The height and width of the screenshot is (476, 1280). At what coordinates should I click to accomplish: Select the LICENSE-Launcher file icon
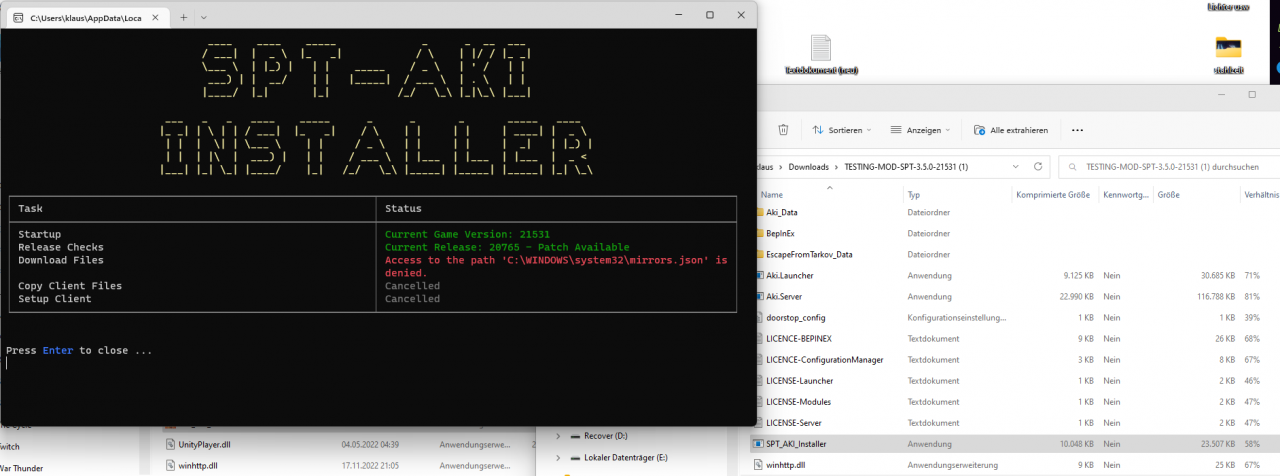click(x=758, y=380)
